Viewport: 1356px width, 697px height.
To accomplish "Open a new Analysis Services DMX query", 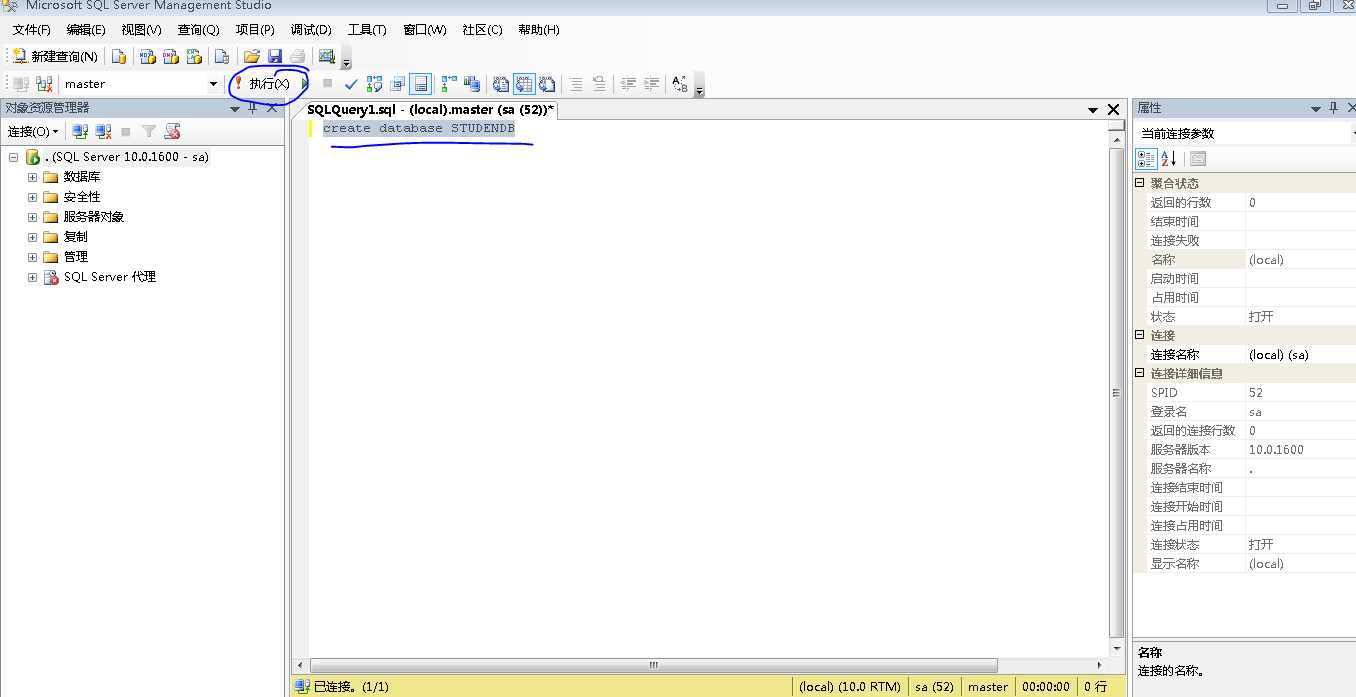I will [171, 57].
